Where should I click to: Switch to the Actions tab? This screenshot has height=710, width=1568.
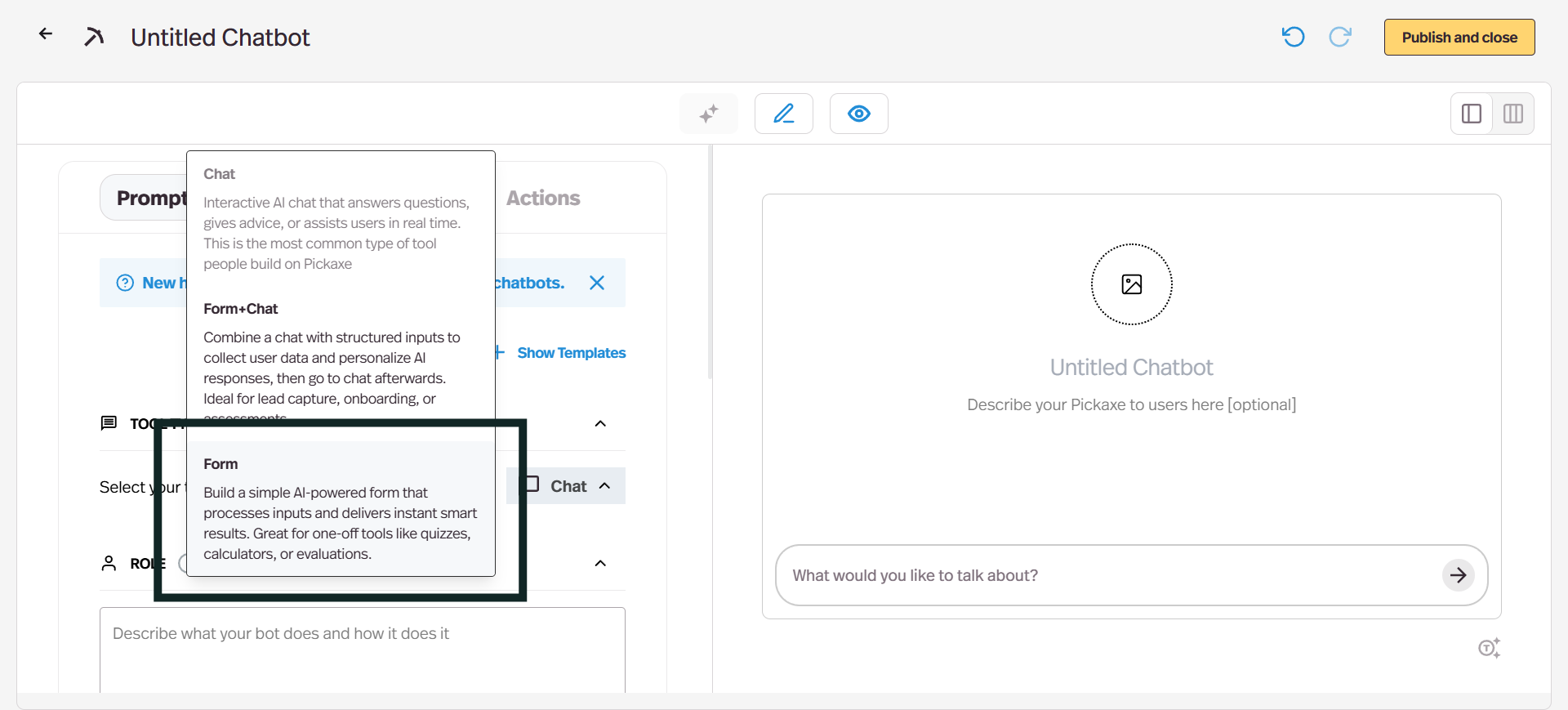coord(543,198)
